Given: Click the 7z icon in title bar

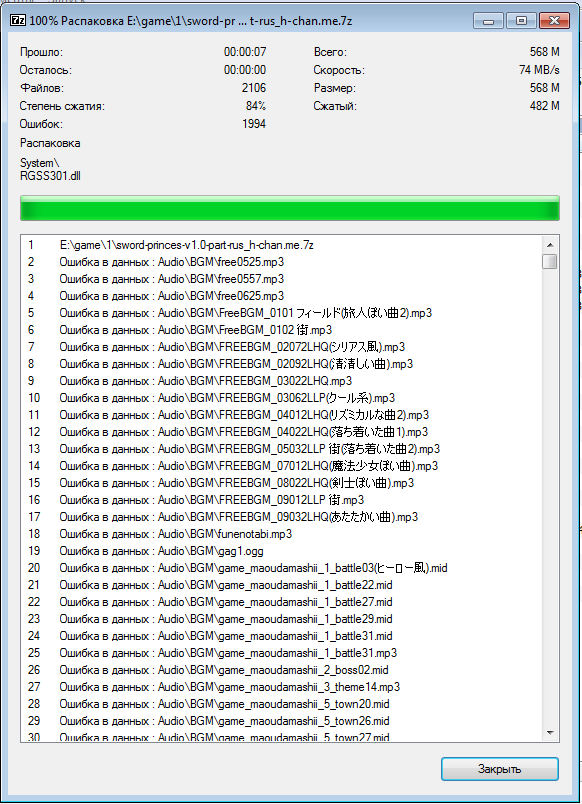Looking at the screenshot, I should 17,21.
